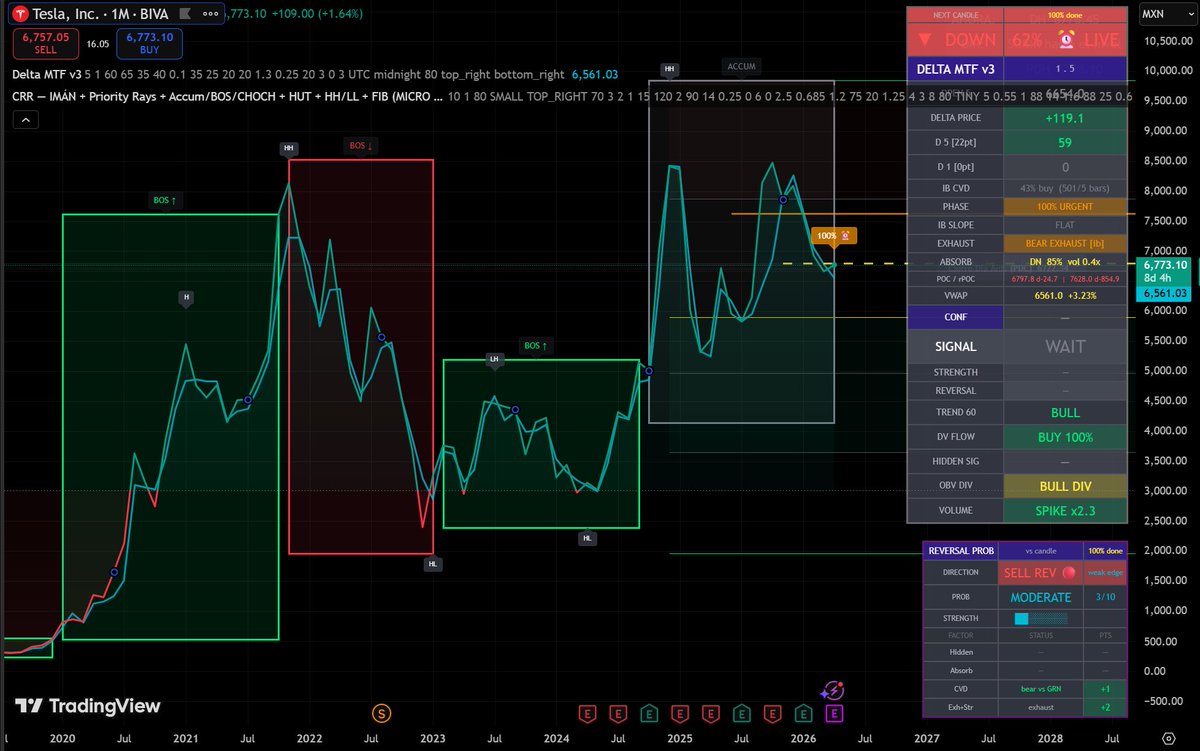Click the SELL REV direction cell

coord(1040,573)
